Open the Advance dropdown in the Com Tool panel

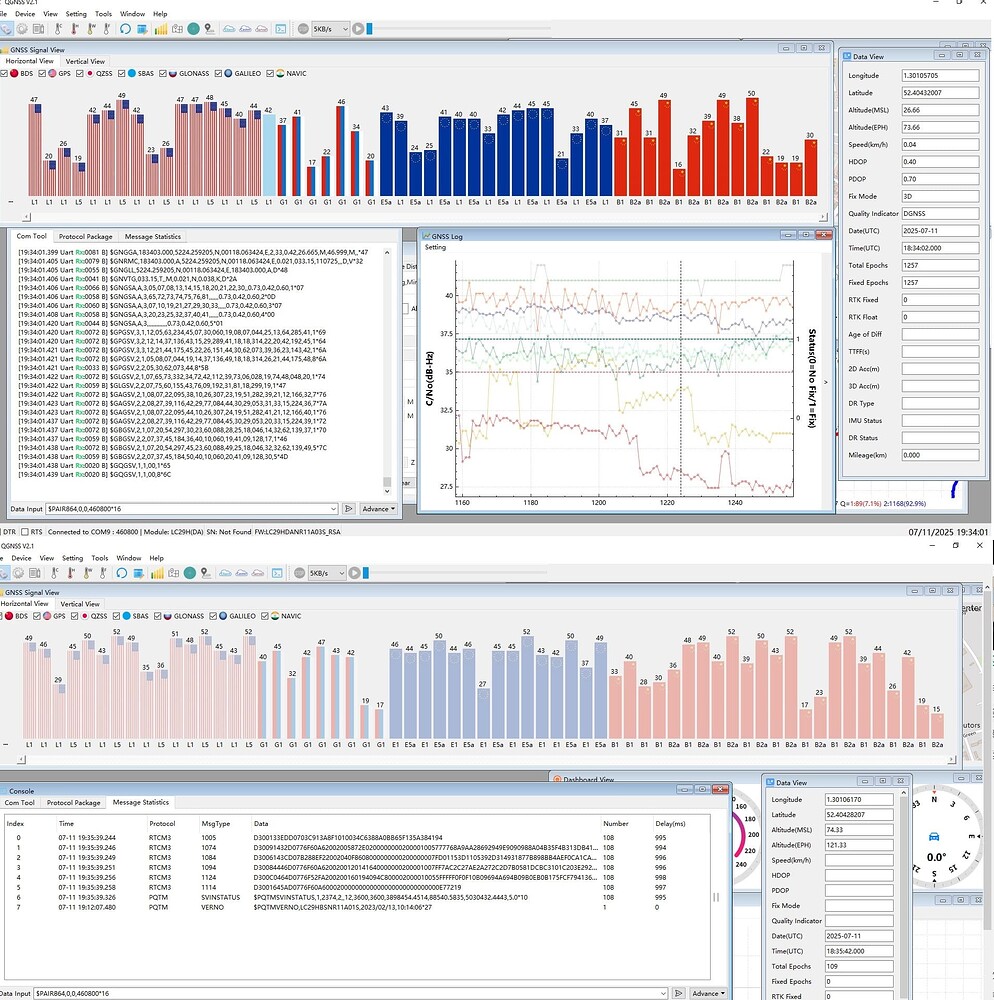coord(379,509)
